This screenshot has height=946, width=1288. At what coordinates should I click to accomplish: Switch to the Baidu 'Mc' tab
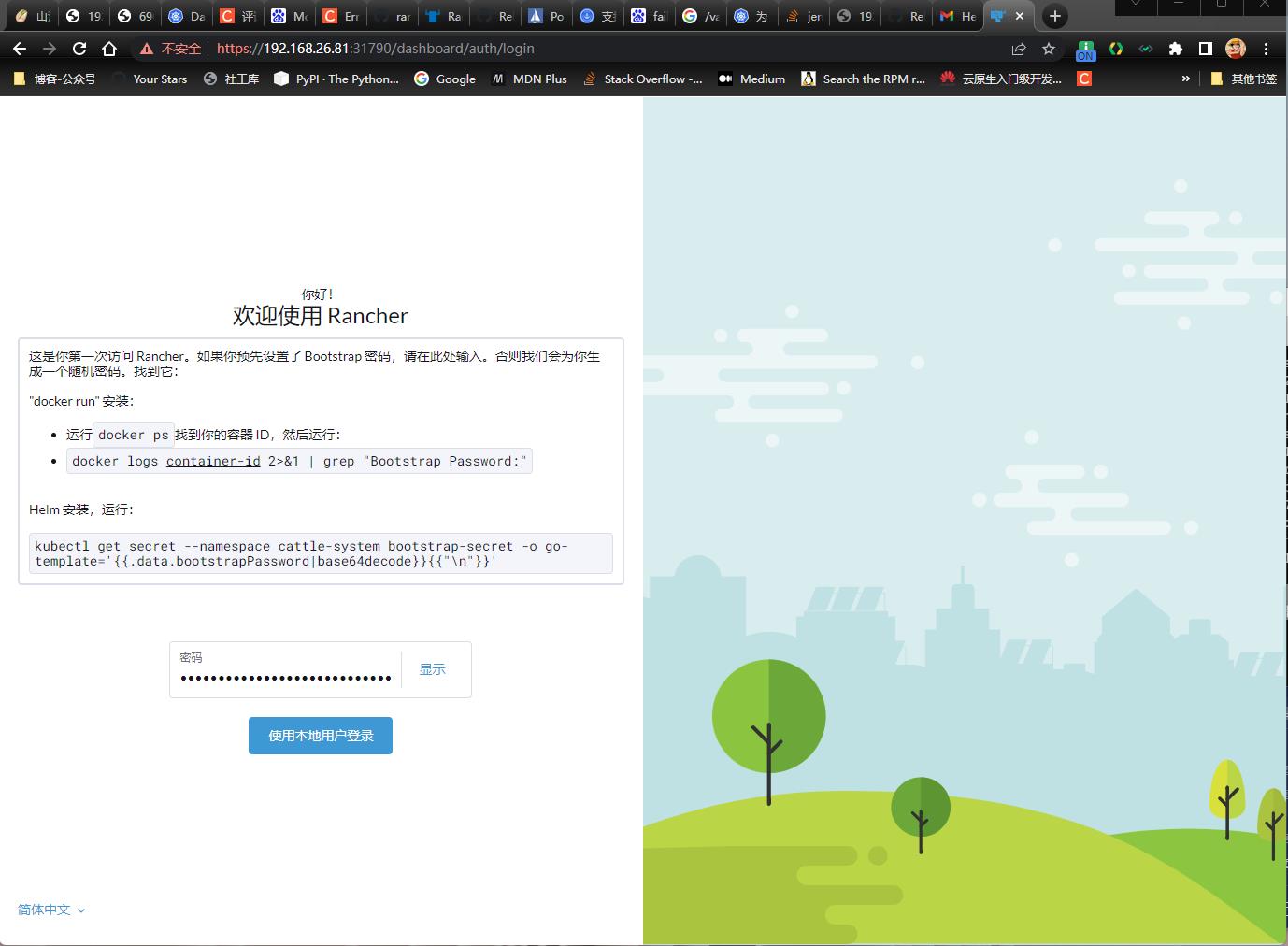290,16
